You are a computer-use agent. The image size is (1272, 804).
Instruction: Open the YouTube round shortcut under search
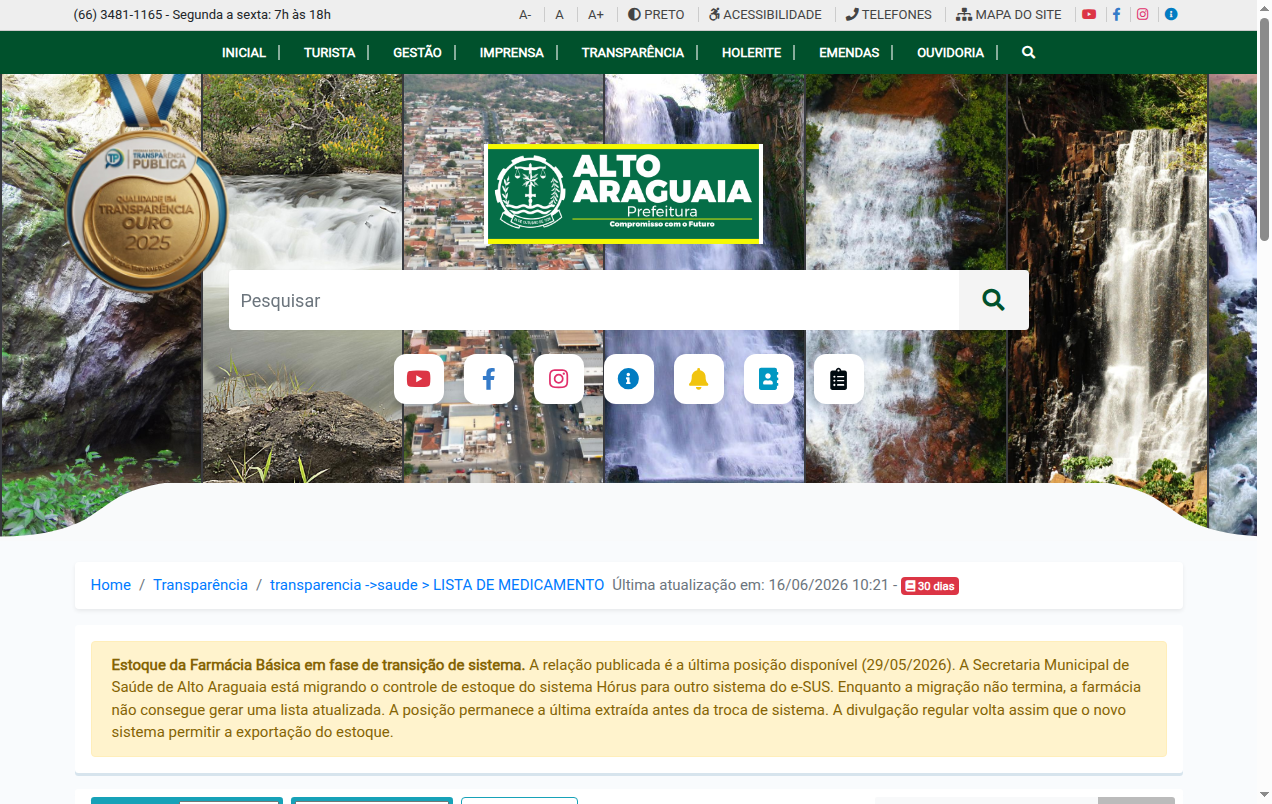point(419,379)
